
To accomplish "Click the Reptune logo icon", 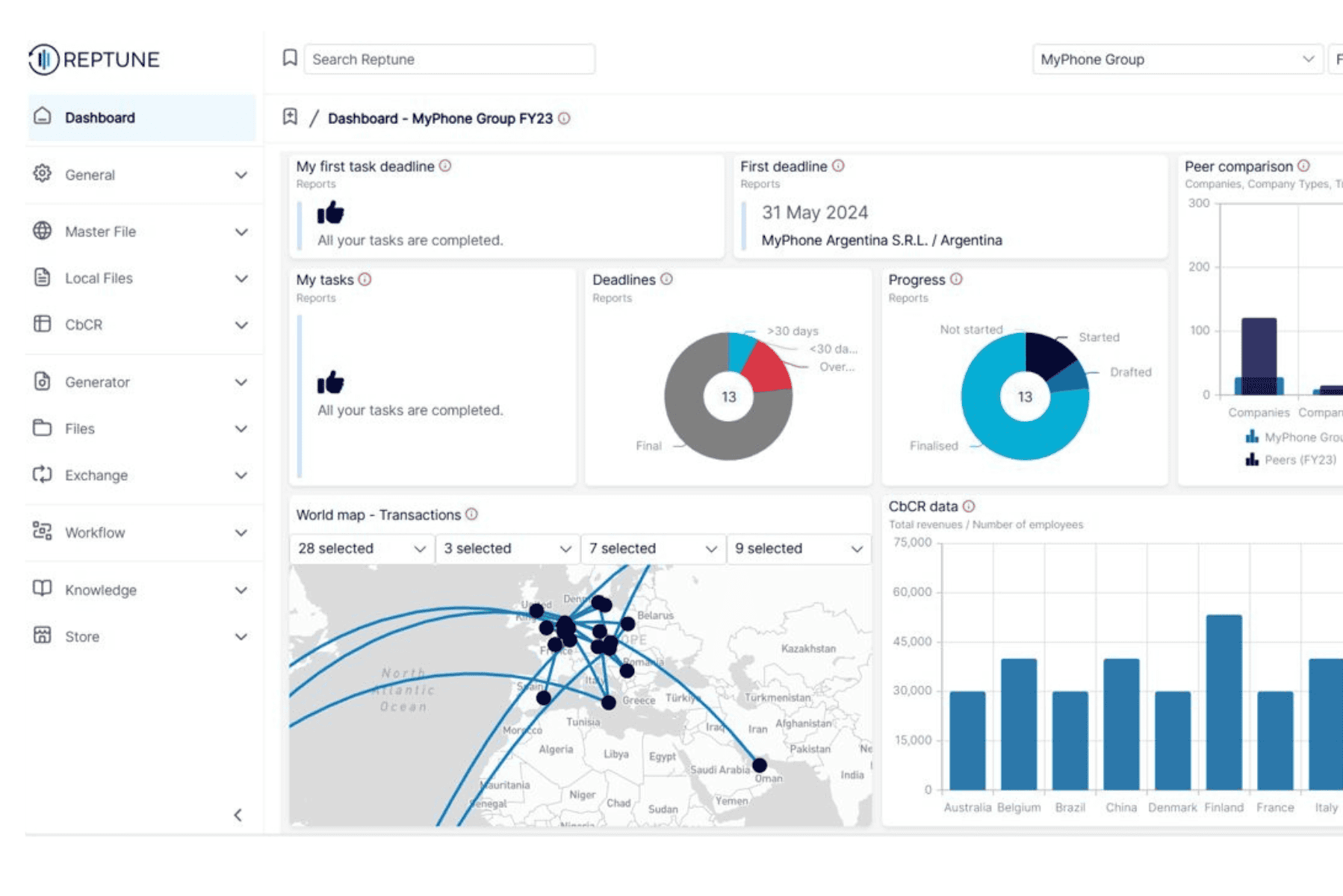I will [x=43, y=59].
